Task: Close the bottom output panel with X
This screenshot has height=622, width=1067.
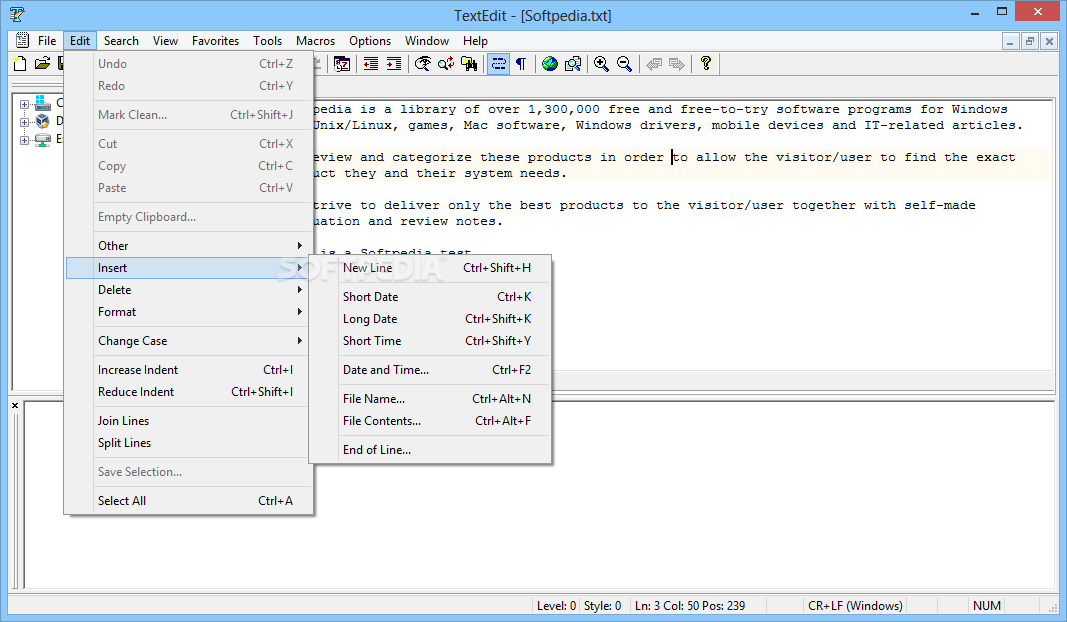Action: [15, 405]
